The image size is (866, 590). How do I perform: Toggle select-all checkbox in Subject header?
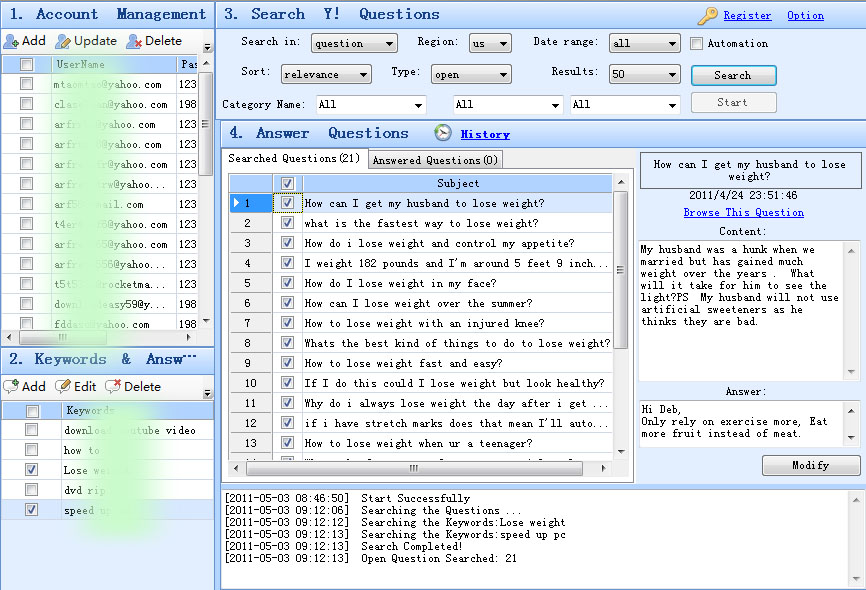[x=287, y=183]
